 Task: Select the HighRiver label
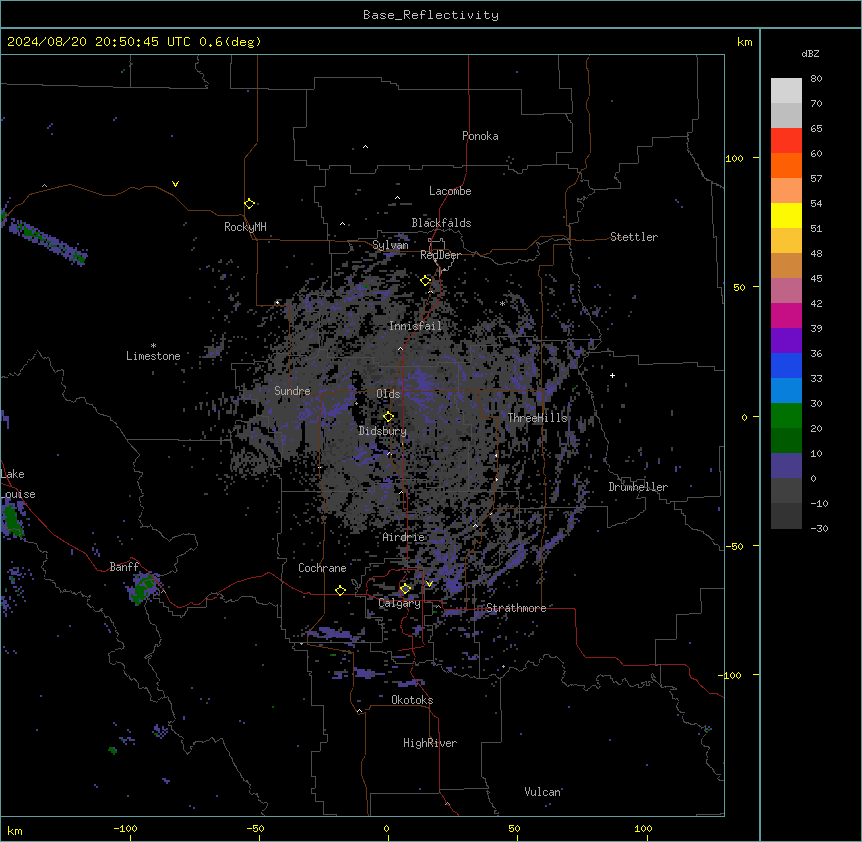(x=430, y=743)
